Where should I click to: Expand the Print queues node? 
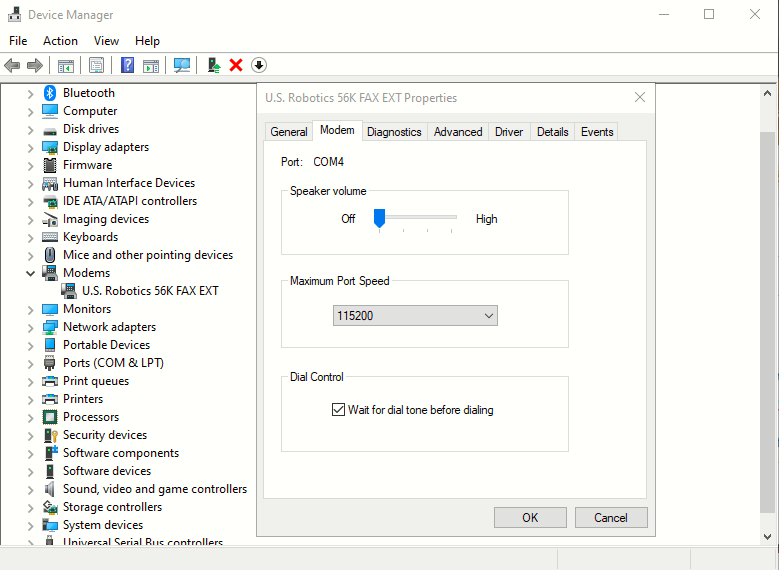pos(30,382)
